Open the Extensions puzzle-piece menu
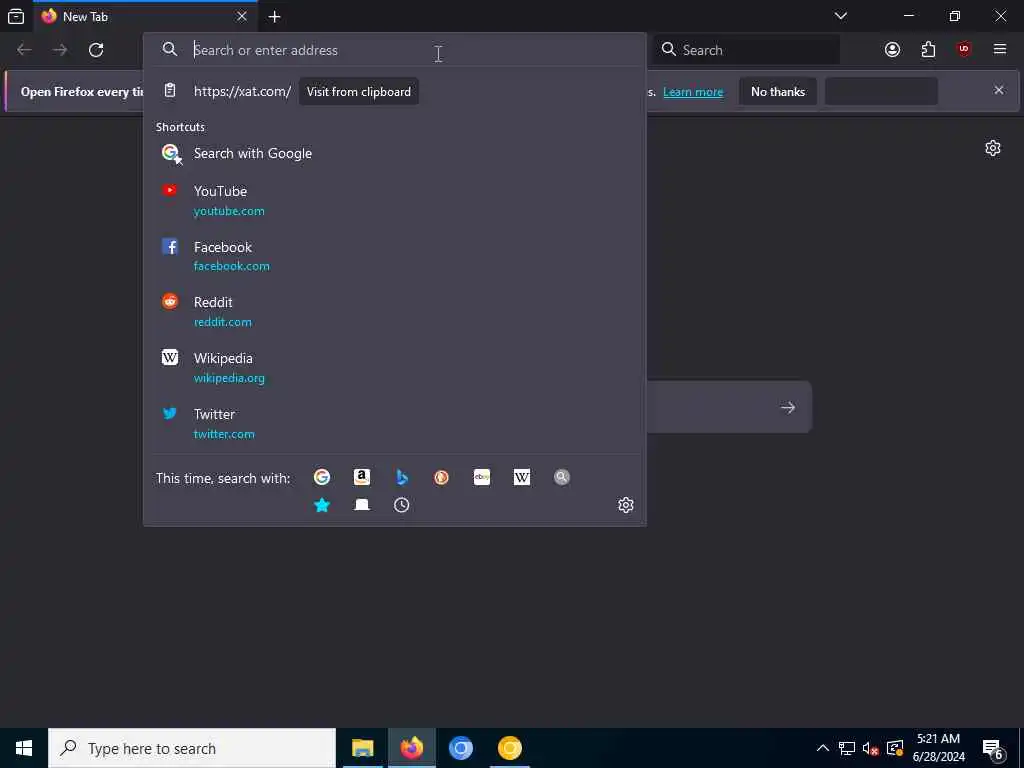This screenshot has height=768, width=1024. [928, 50]
